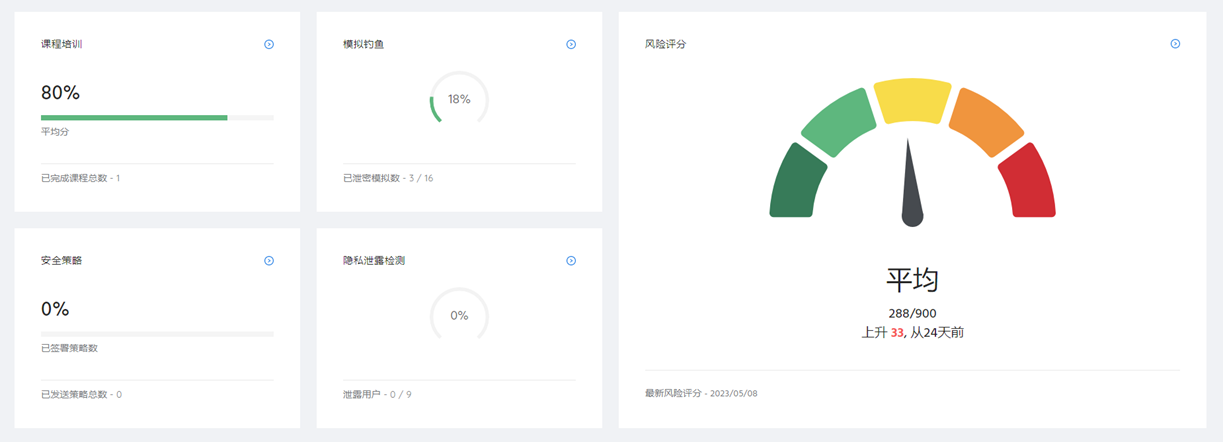This screenshot has width=1223, height=442.
Task: Click the 已泄密模拟数 - 3 / 16 text
Action: click(388, 178)
